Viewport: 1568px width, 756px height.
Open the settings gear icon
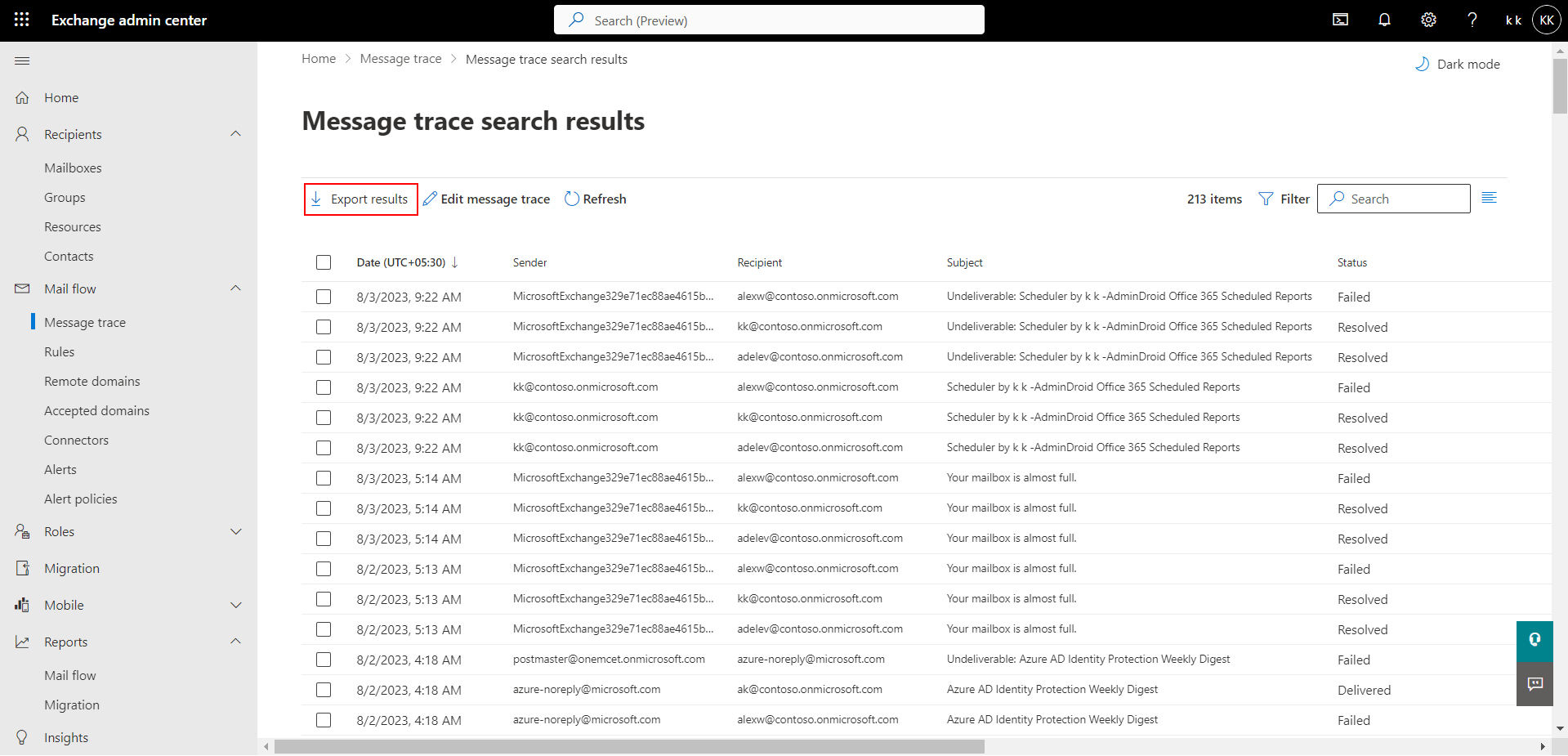click(x=1428, y=19)
